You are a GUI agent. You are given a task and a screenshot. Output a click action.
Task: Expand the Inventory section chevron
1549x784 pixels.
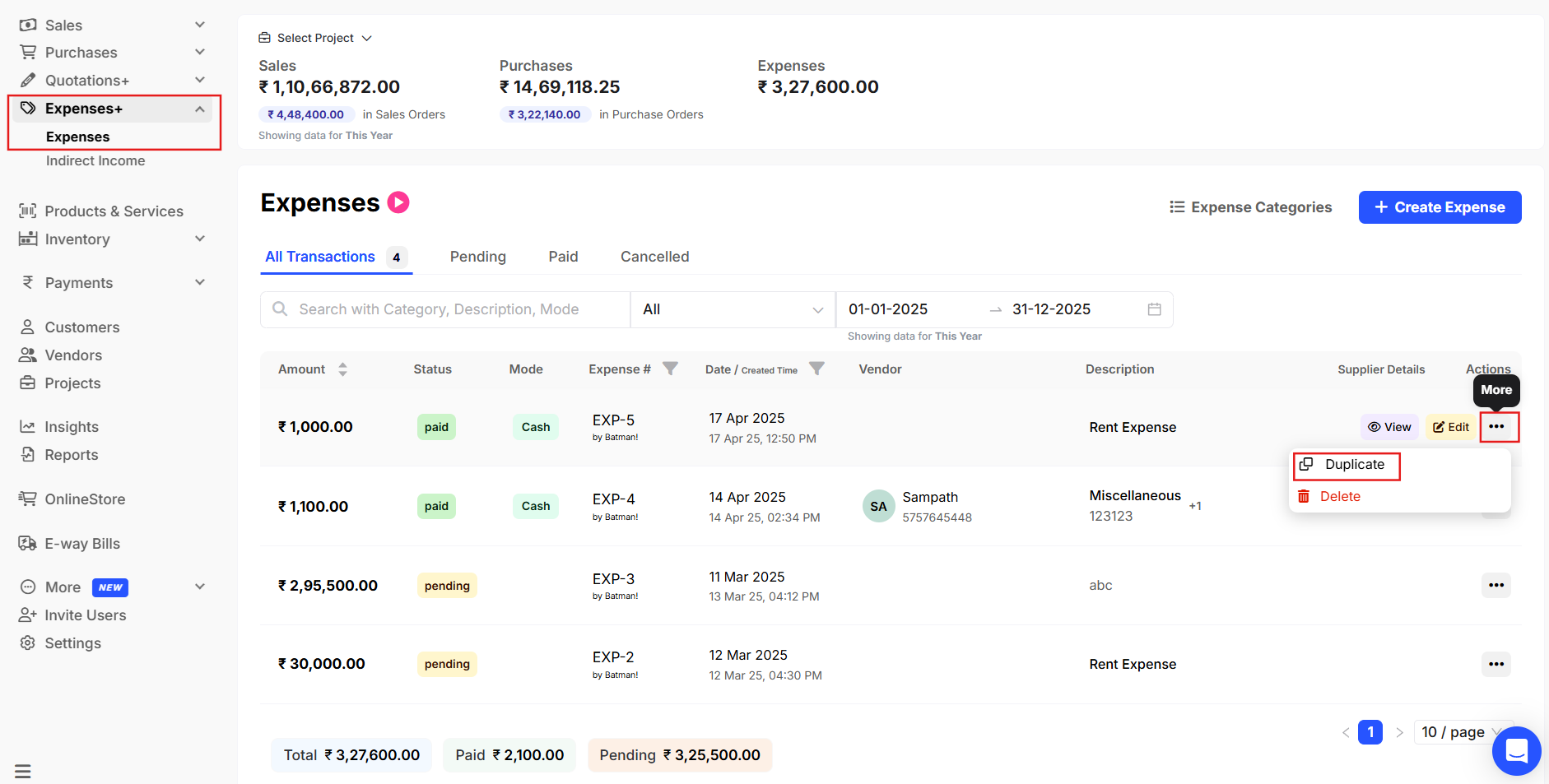200,239
